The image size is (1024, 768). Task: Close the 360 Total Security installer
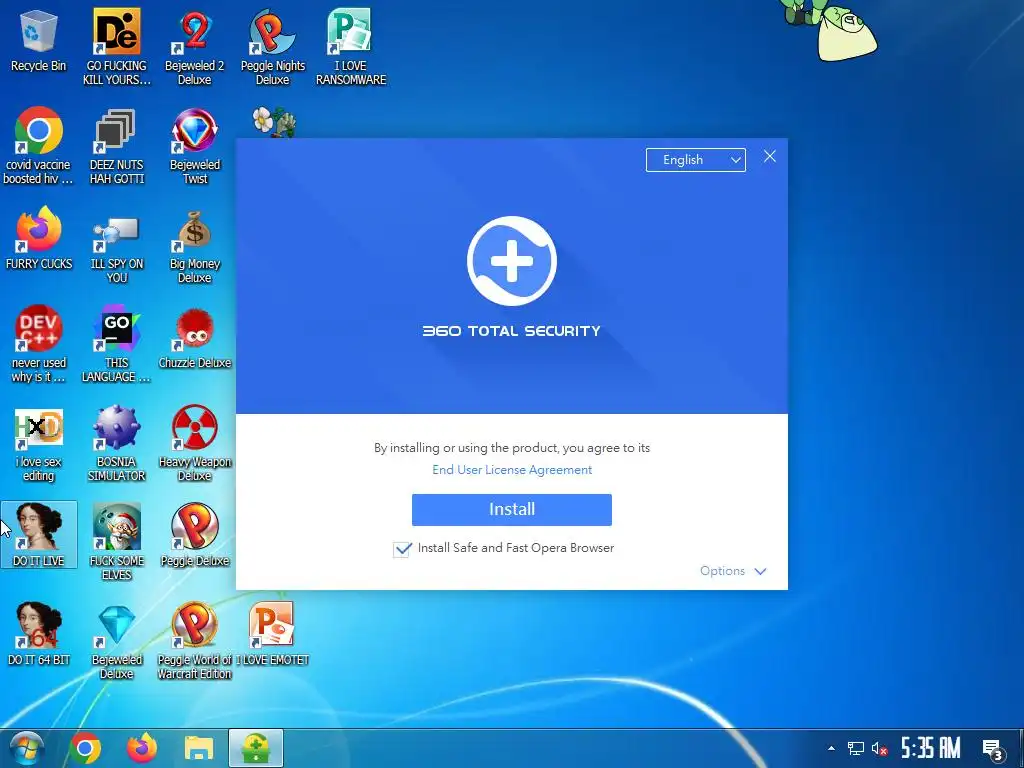(770, 157)
